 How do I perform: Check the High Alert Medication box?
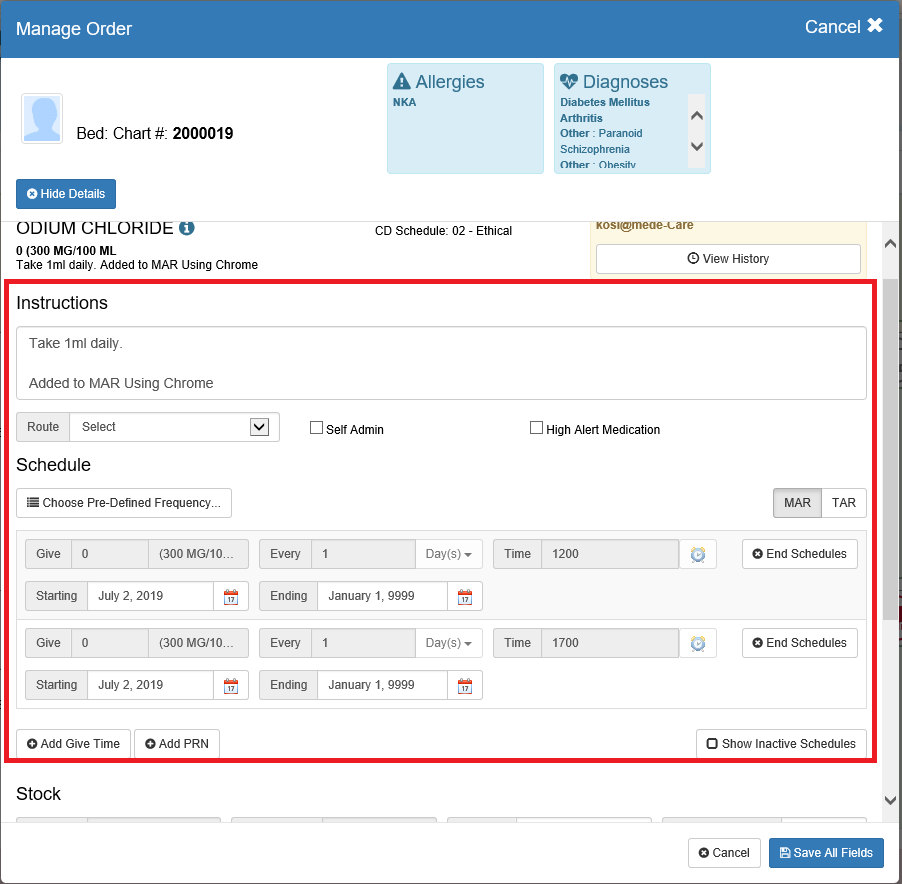(536, 428)
